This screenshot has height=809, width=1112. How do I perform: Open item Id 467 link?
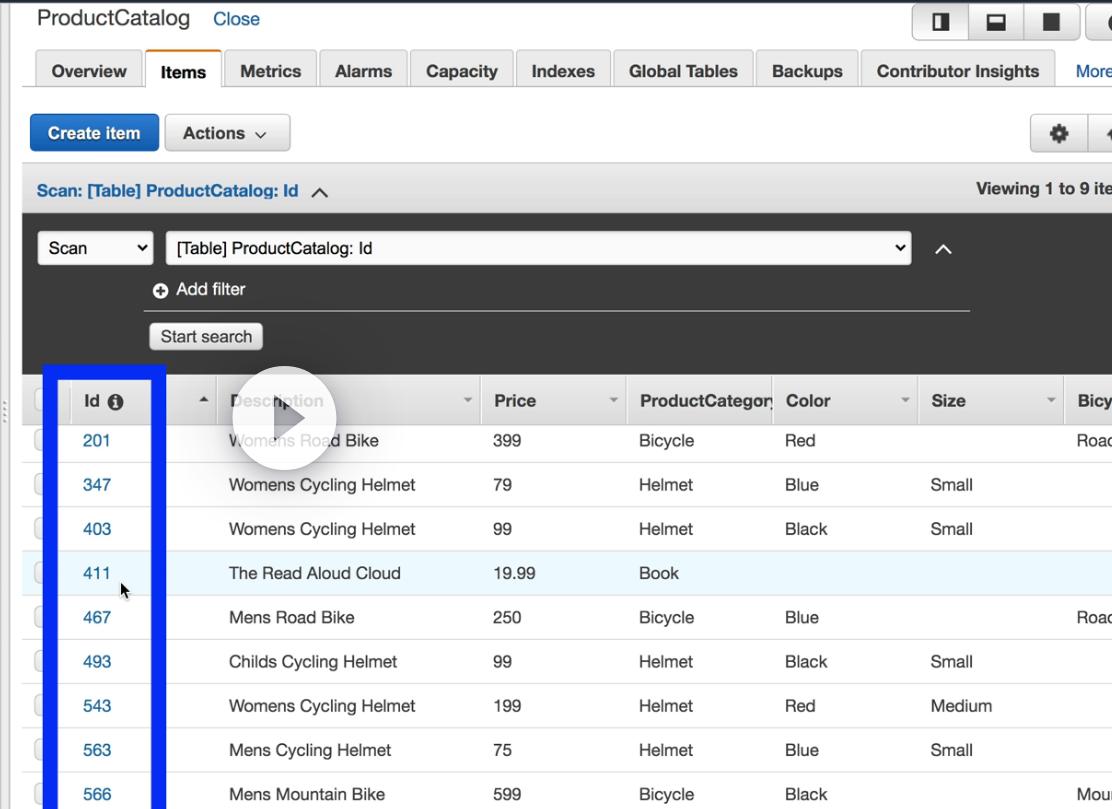tap(97, 617)
